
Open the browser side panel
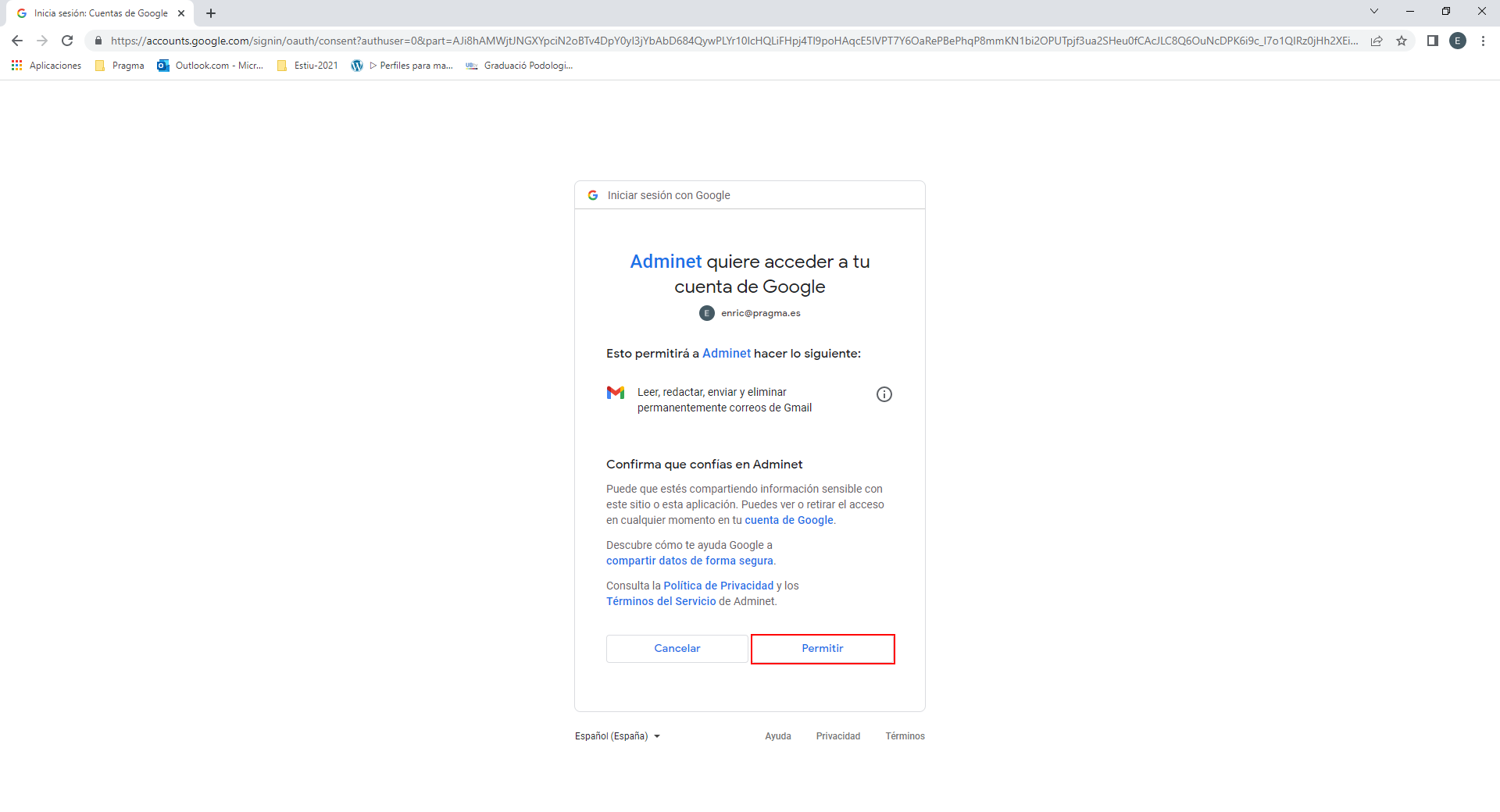pyautogui.click(x=1432, y=41)
